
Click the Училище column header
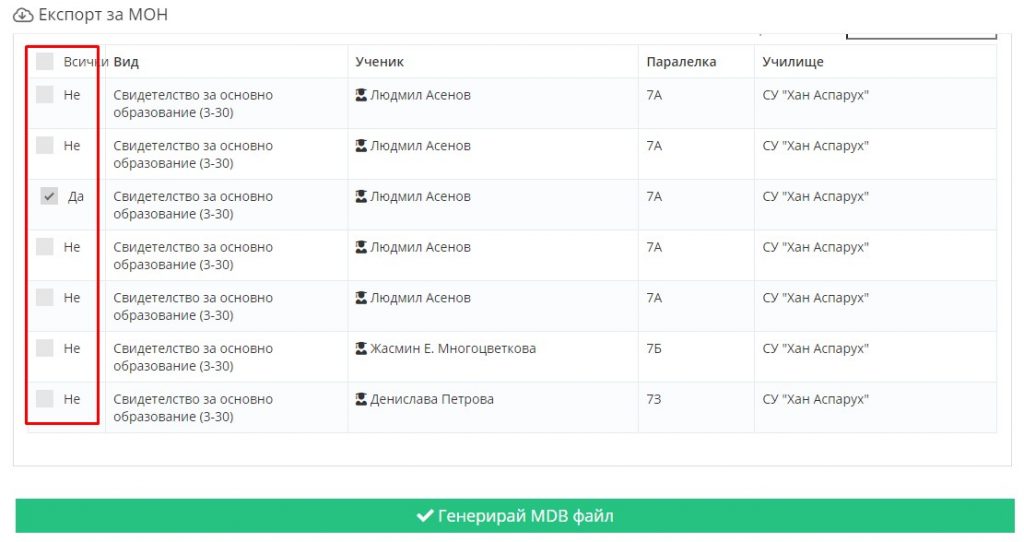[793, 62]
